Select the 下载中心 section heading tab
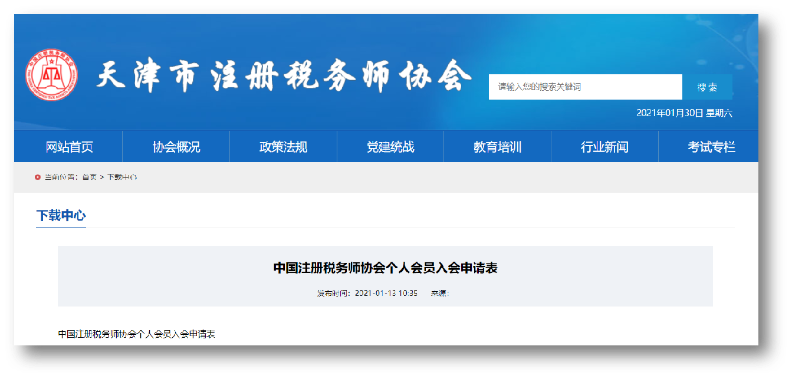This screenshot has width=792, height=379. 61,216
